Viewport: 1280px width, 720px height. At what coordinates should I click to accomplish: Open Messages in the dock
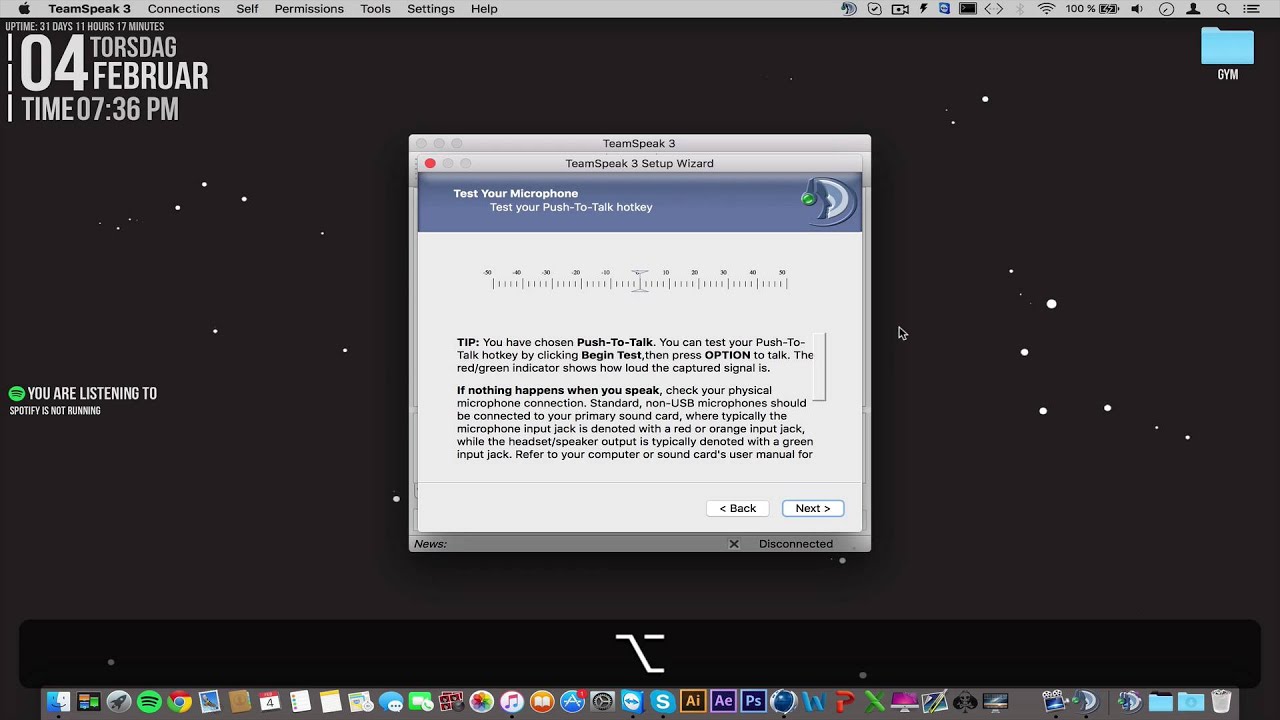pos(391,702)
